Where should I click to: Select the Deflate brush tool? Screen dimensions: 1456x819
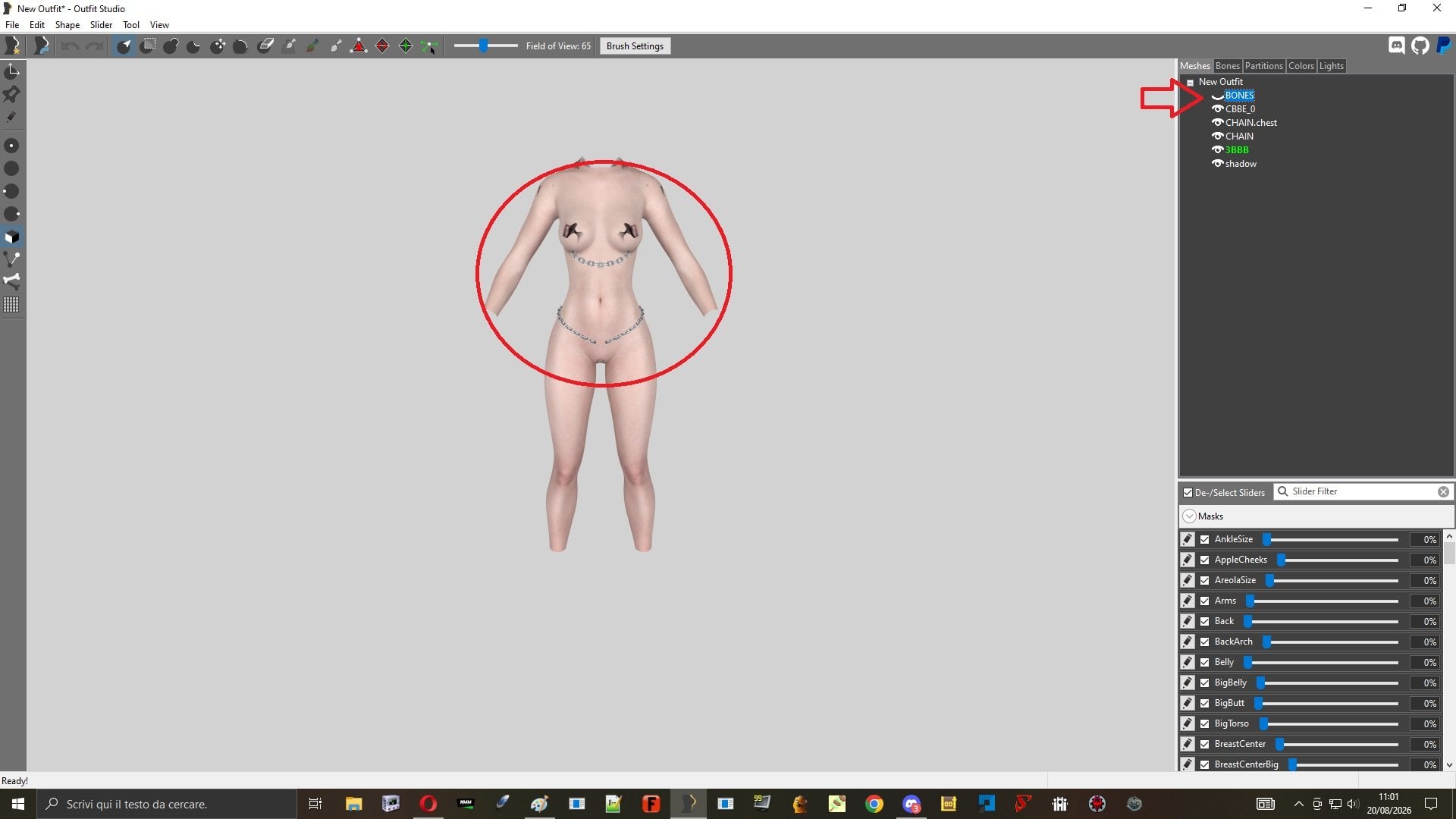click(x=194, y=46)
